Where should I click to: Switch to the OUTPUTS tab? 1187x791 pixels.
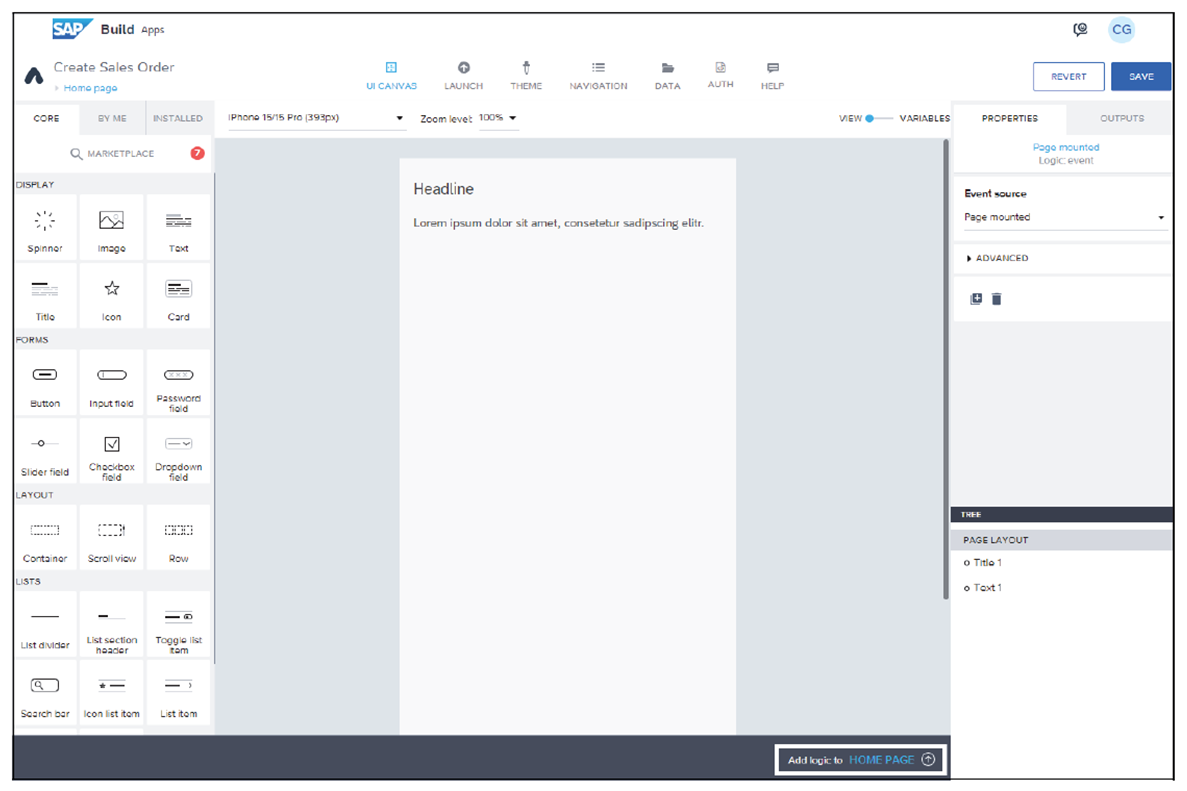click(x=1120, y=118)
